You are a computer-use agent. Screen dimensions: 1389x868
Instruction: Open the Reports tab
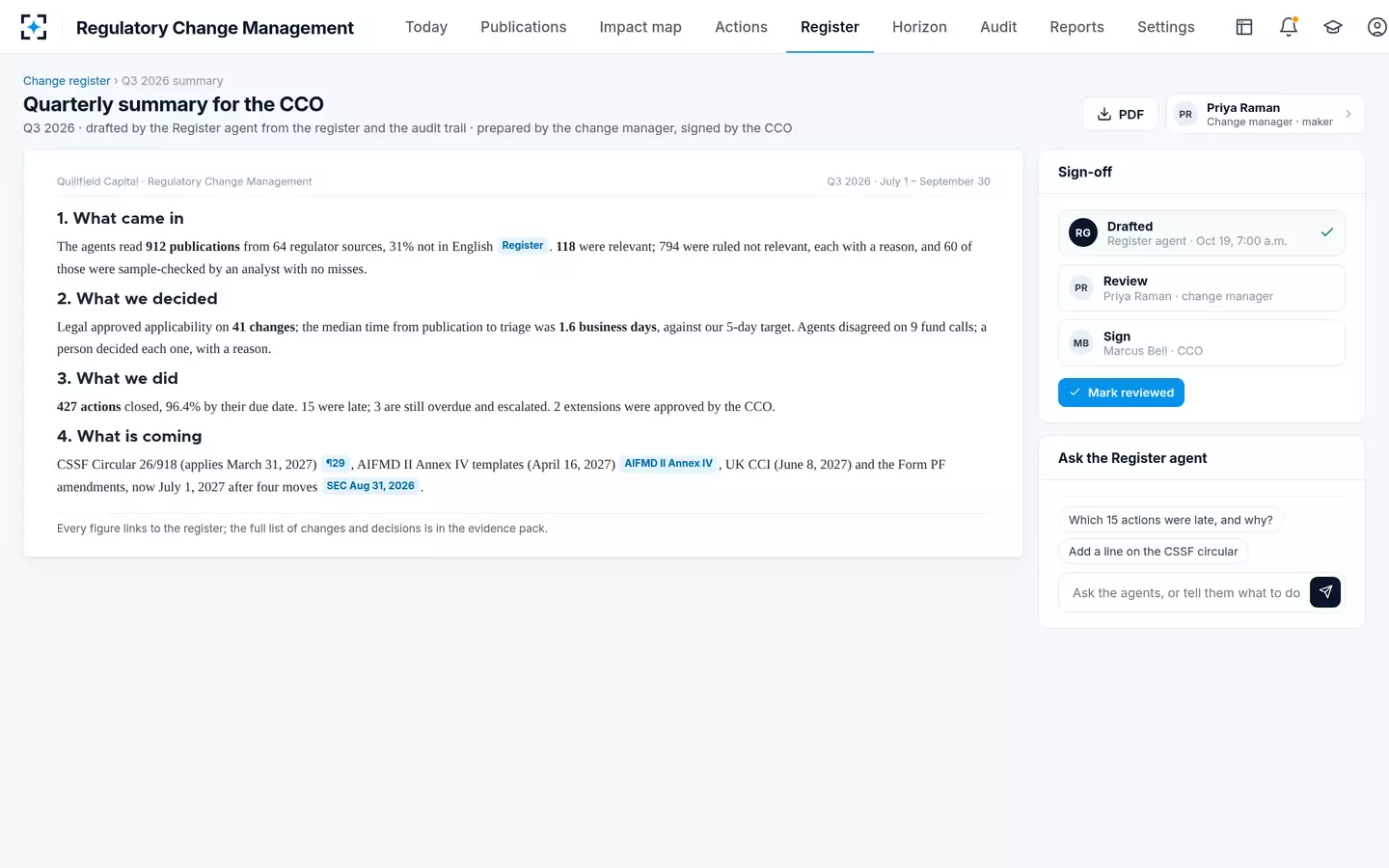click(1076, 27)
